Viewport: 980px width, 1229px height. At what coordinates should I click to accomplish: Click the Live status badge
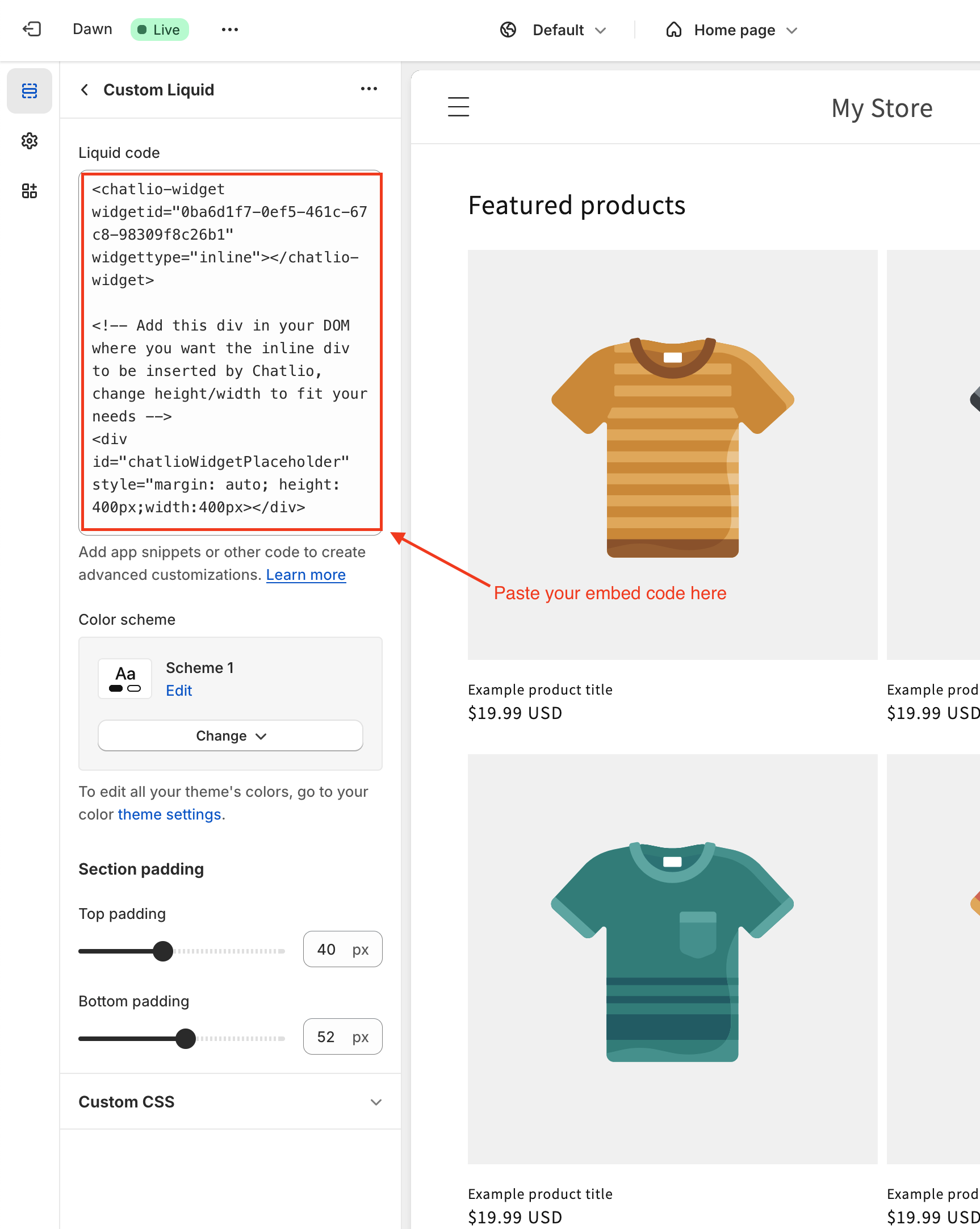(160, 30)
